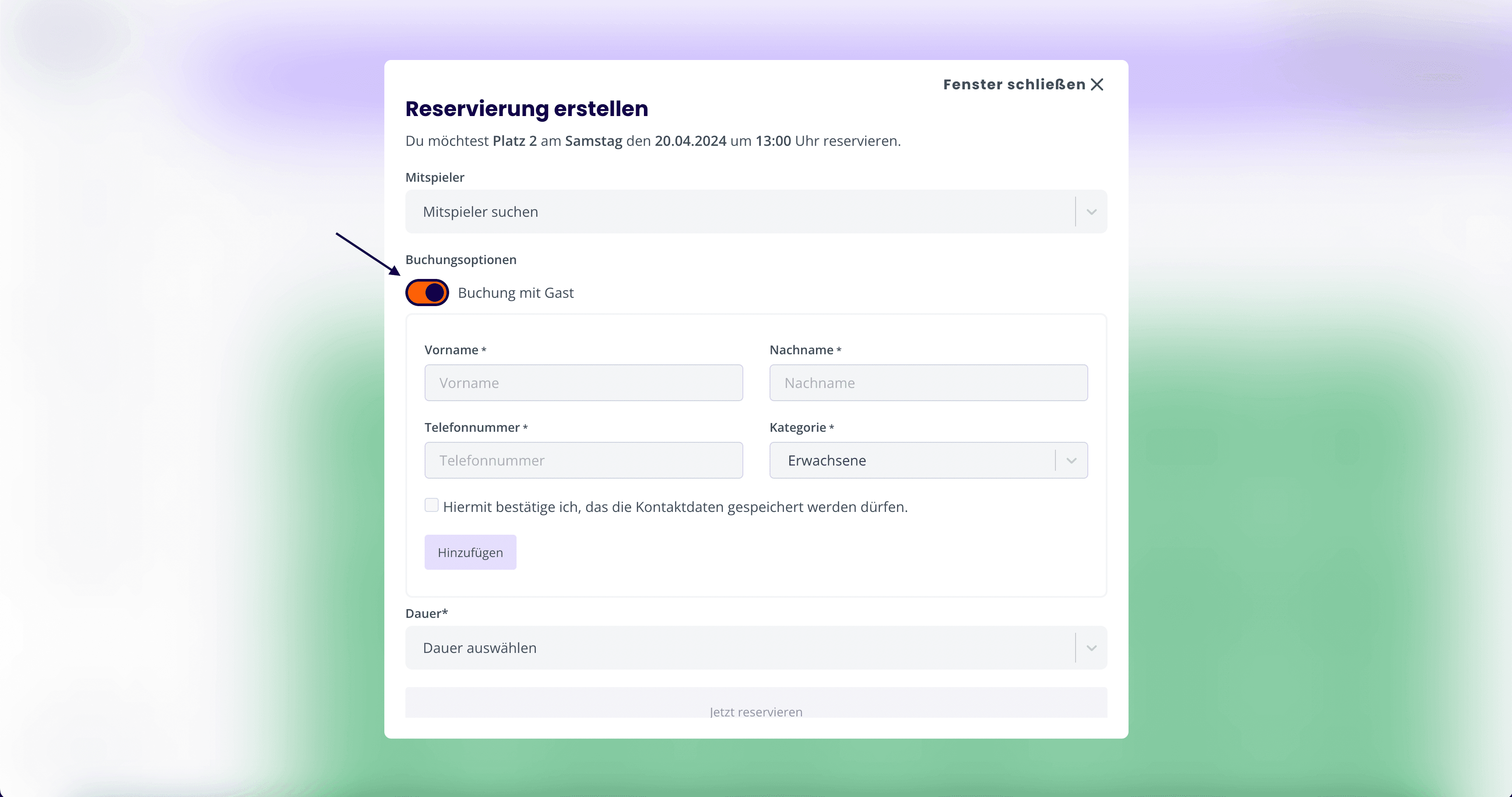
Task: Focus the Vorname text field
Action: tap(584, 383)
